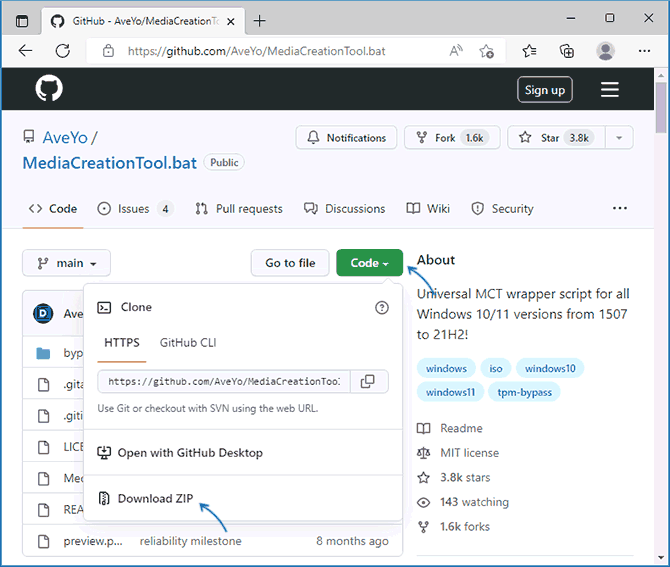The height and width of the screenshot is (567, 670).
Task: Click the Clone help question mark icon
Action: coord(382,307)
